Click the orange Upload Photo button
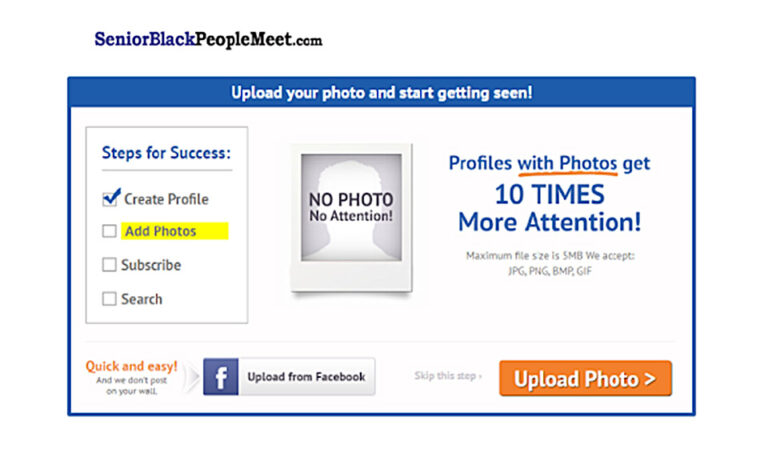This screenshot has width=768, height=449. [x=585, y=378]
